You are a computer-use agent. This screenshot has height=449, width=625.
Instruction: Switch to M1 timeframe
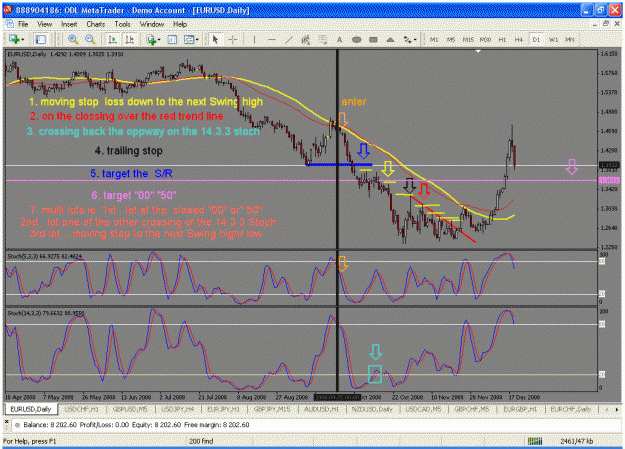coord(434,39)
